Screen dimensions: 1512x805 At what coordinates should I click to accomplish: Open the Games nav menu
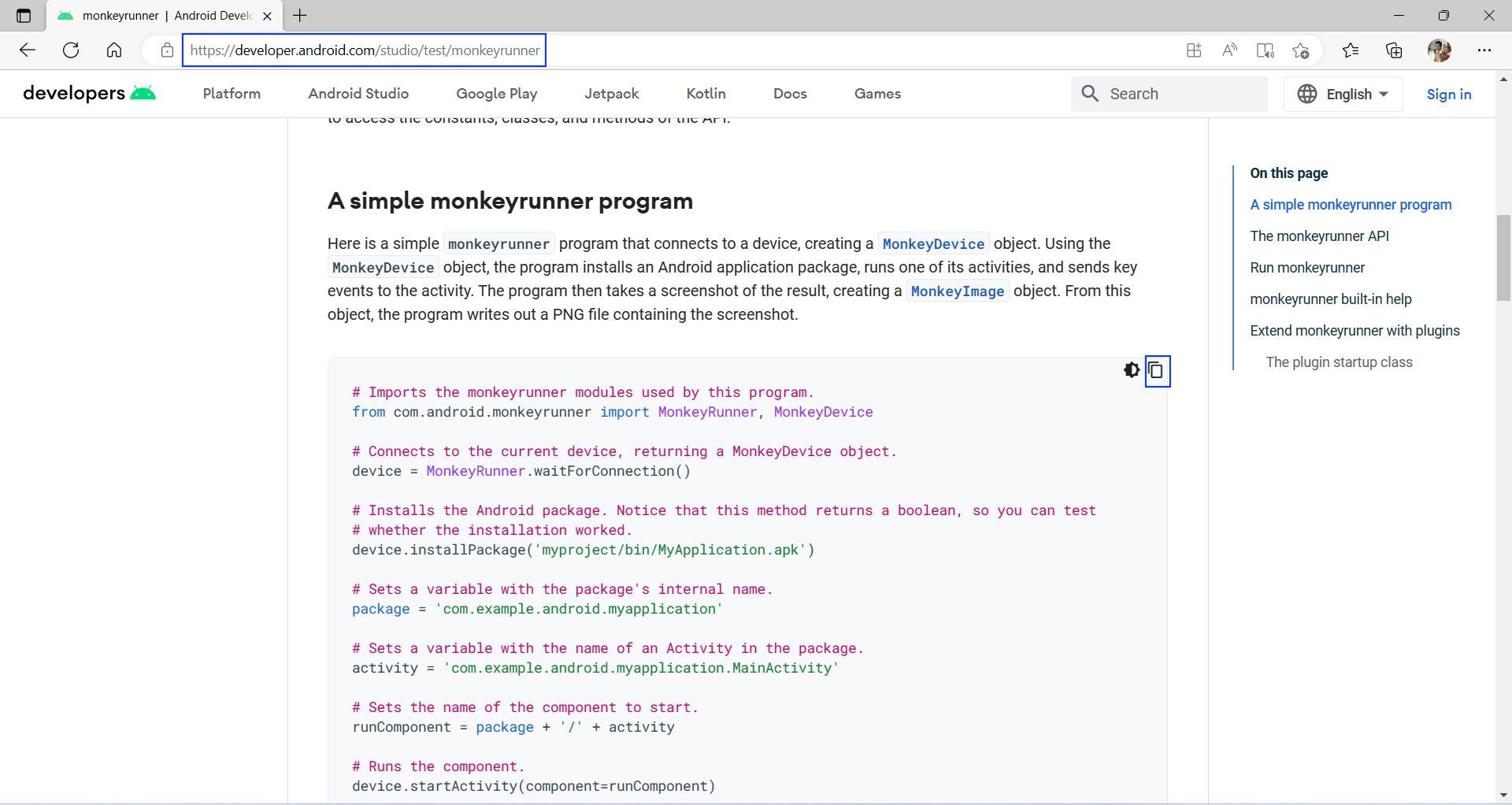[x=877, y=94]
